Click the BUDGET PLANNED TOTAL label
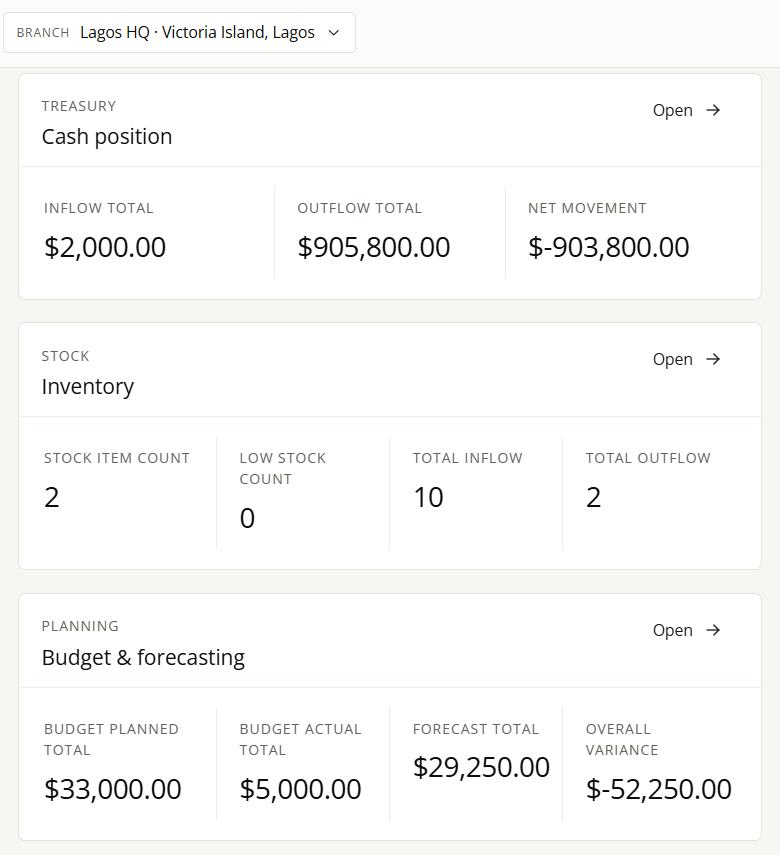The height and width of the screenshot is (855, 780). [x=111, y=739]
